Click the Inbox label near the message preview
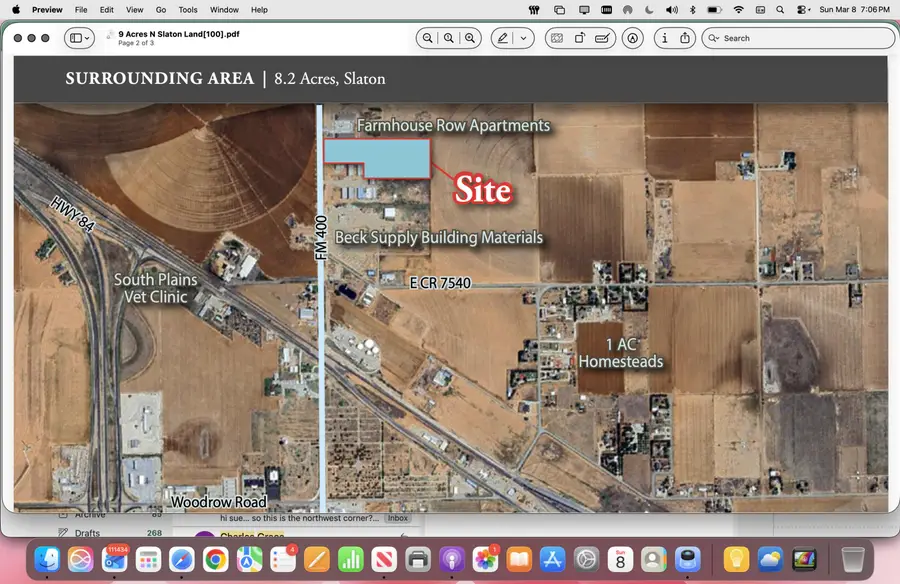The image size is (900, 584). [397, 518]
